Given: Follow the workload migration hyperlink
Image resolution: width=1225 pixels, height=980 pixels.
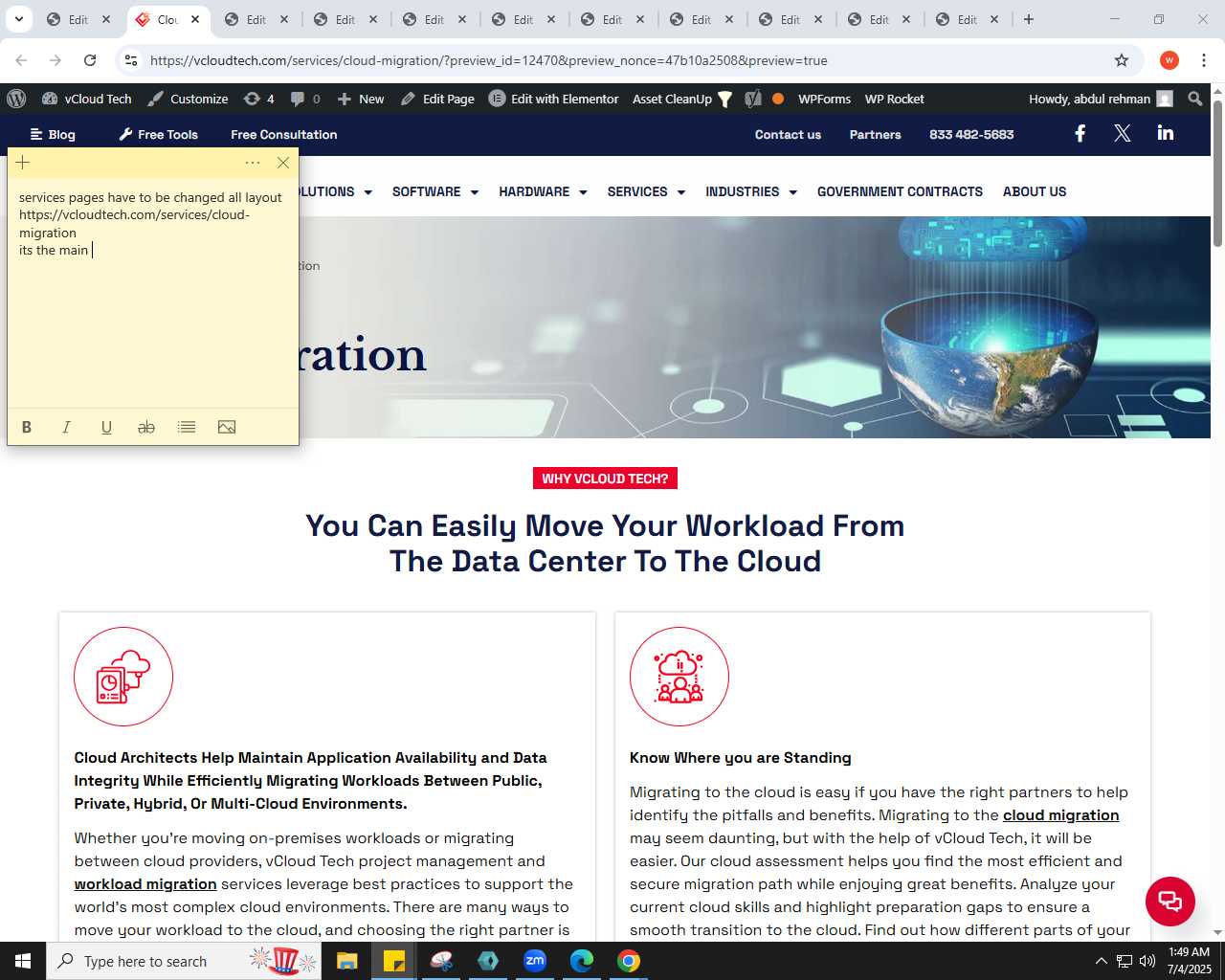Looking at the screenshot, I should point(145,884).
